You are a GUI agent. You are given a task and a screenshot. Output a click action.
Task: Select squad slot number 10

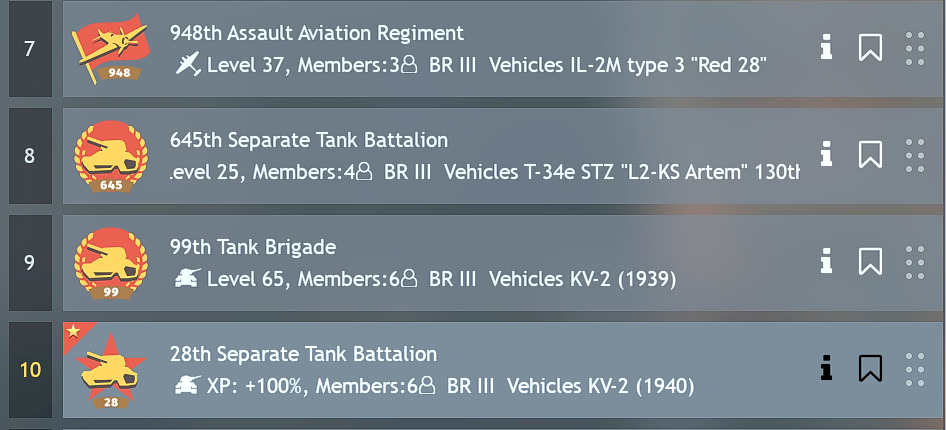(x=30, y=370)
